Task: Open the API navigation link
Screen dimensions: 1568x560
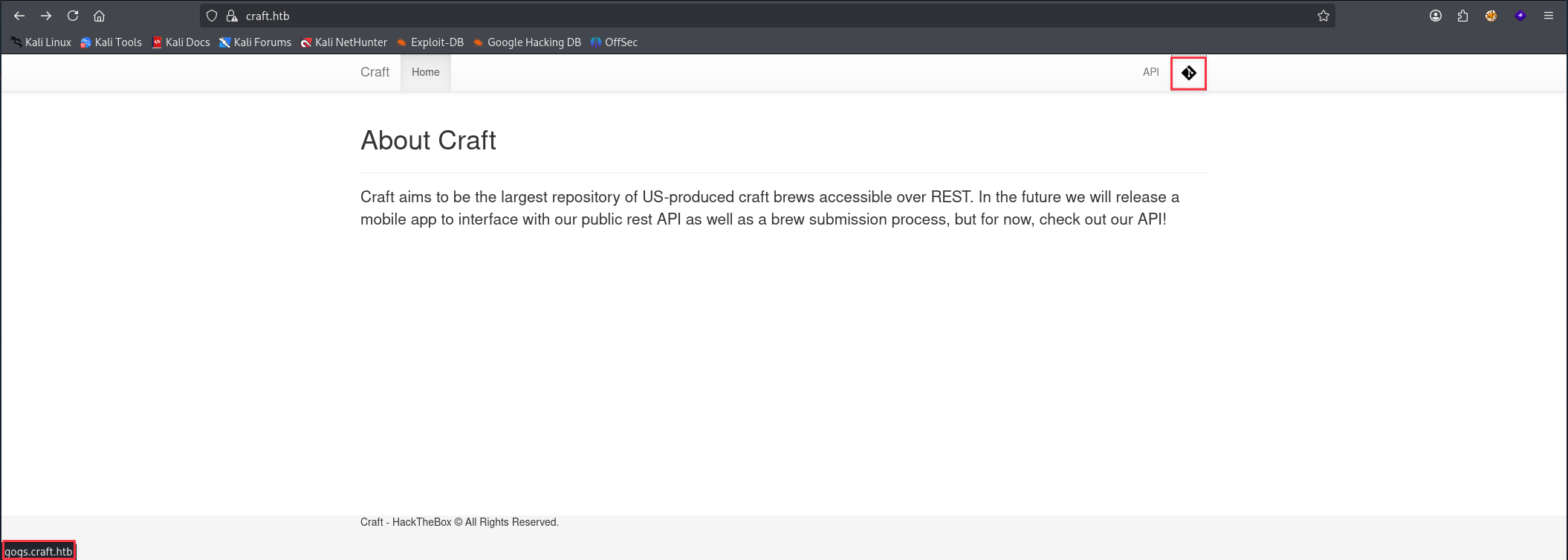Action: tap(1150, 72)
